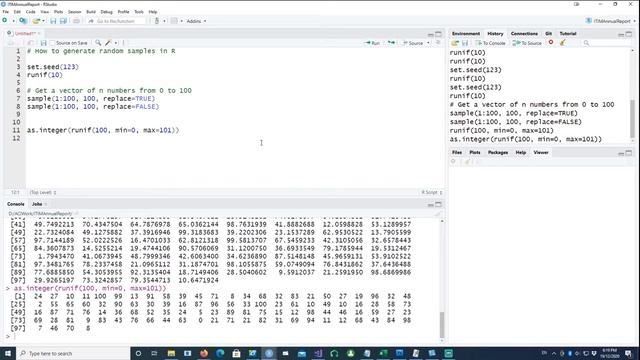The height and width of the screenshot is (360, 640).
Task: Maximize the Files/Plots pane
Action: [629, 153]
